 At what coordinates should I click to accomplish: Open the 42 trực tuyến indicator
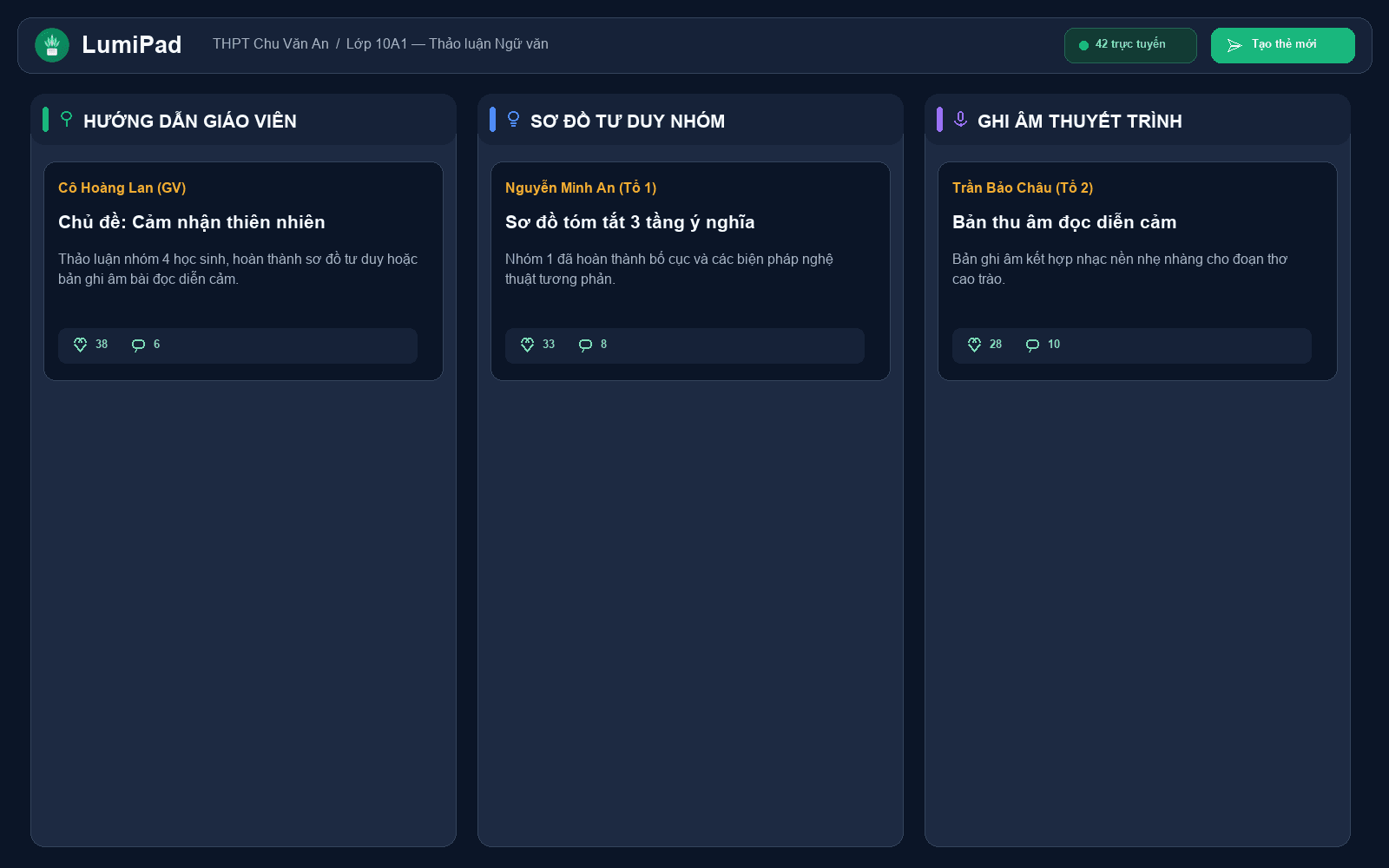pyautogui.click(x=1130, y=45)
